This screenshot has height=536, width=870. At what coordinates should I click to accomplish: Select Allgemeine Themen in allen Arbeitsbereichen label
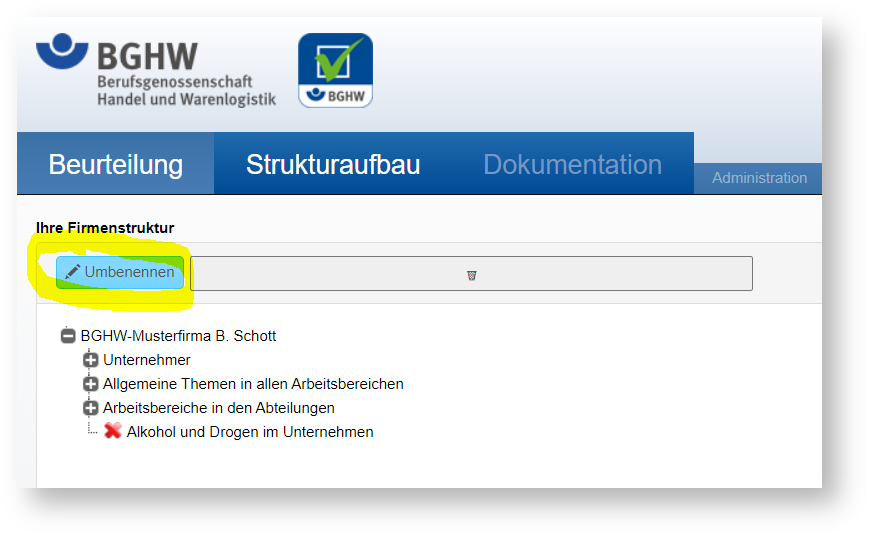(x=253, y=384)
